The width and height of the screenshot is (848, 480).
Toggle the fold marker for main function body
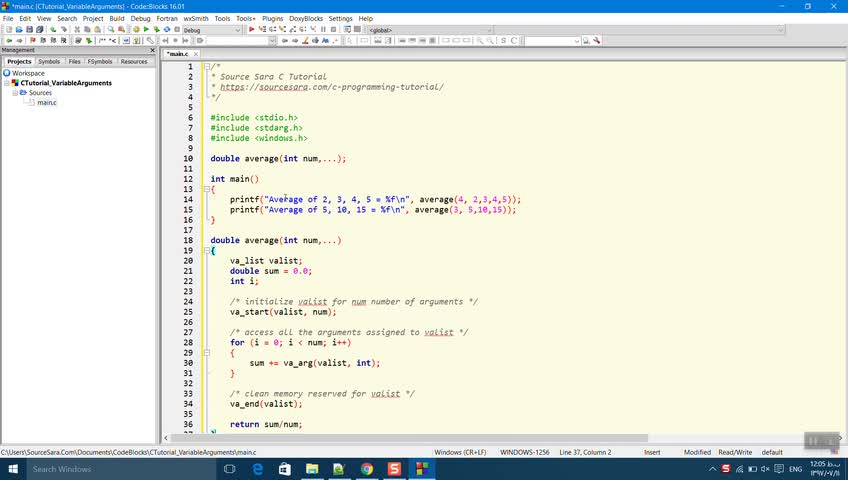pos(205,189)
